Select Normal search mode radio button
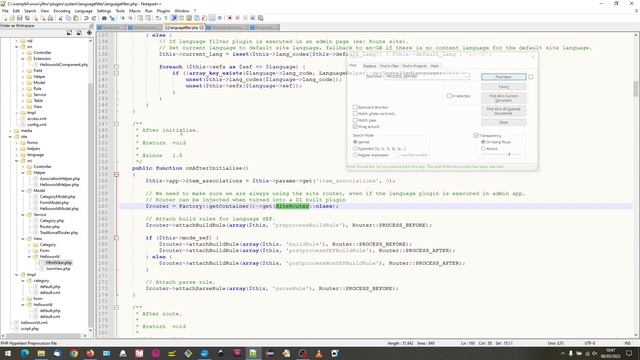The image size is (640, 360). pyautogui.click(x=355, y=142)
